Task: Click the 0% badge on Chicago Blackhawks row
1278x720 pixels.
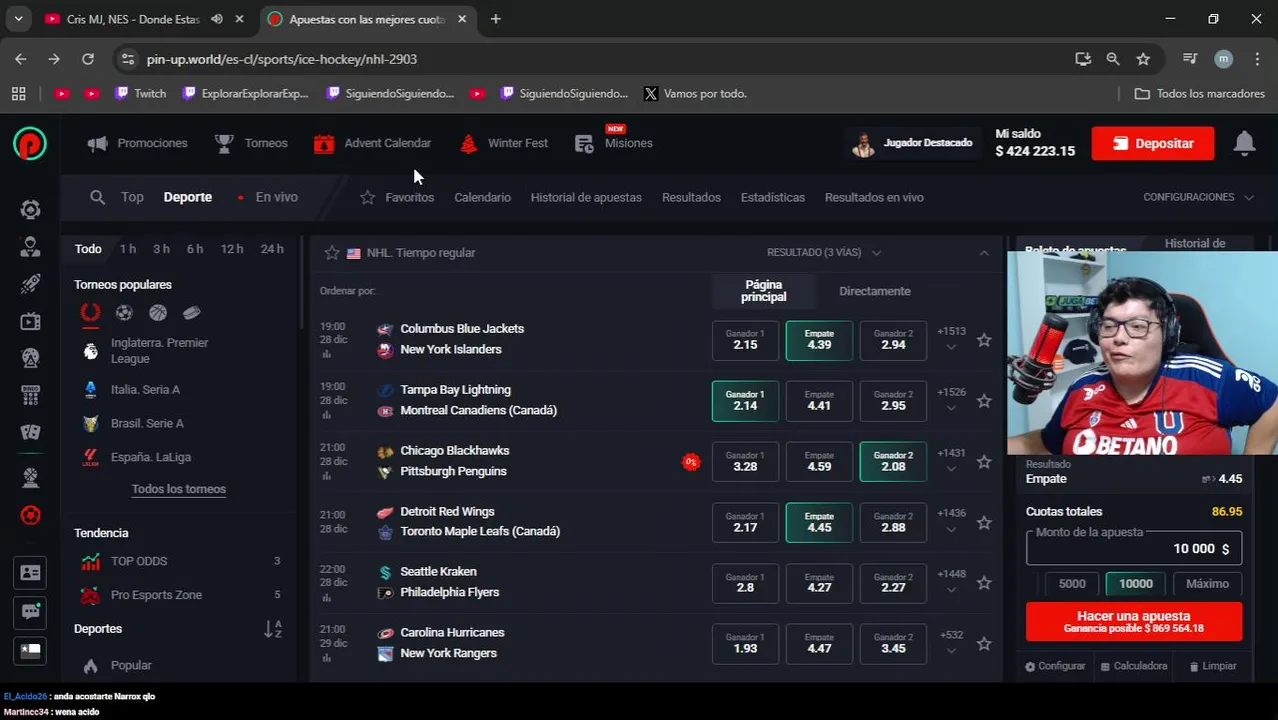Action: pyautogui.click(x=690, y=462)
